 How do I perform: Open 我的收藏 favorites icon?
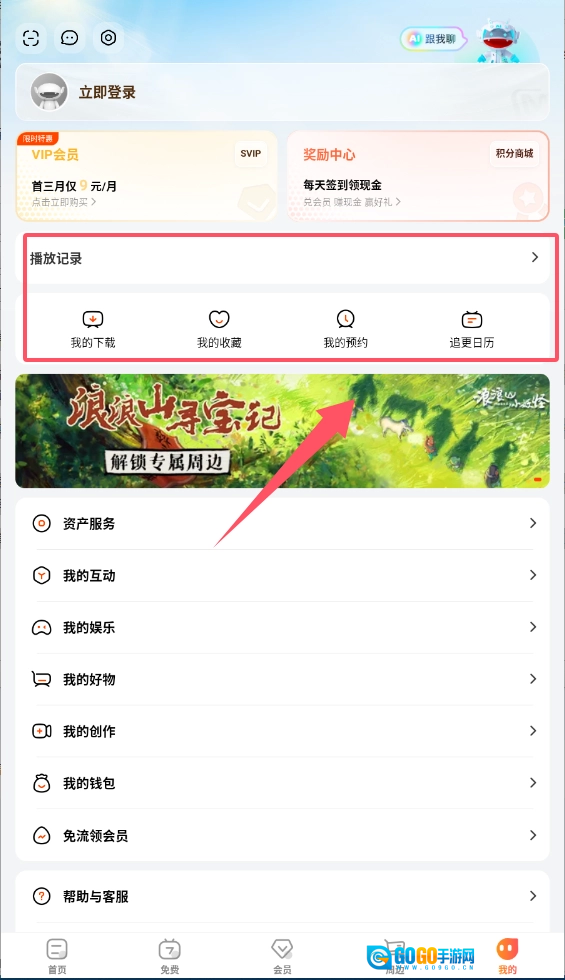pos(219,319)
